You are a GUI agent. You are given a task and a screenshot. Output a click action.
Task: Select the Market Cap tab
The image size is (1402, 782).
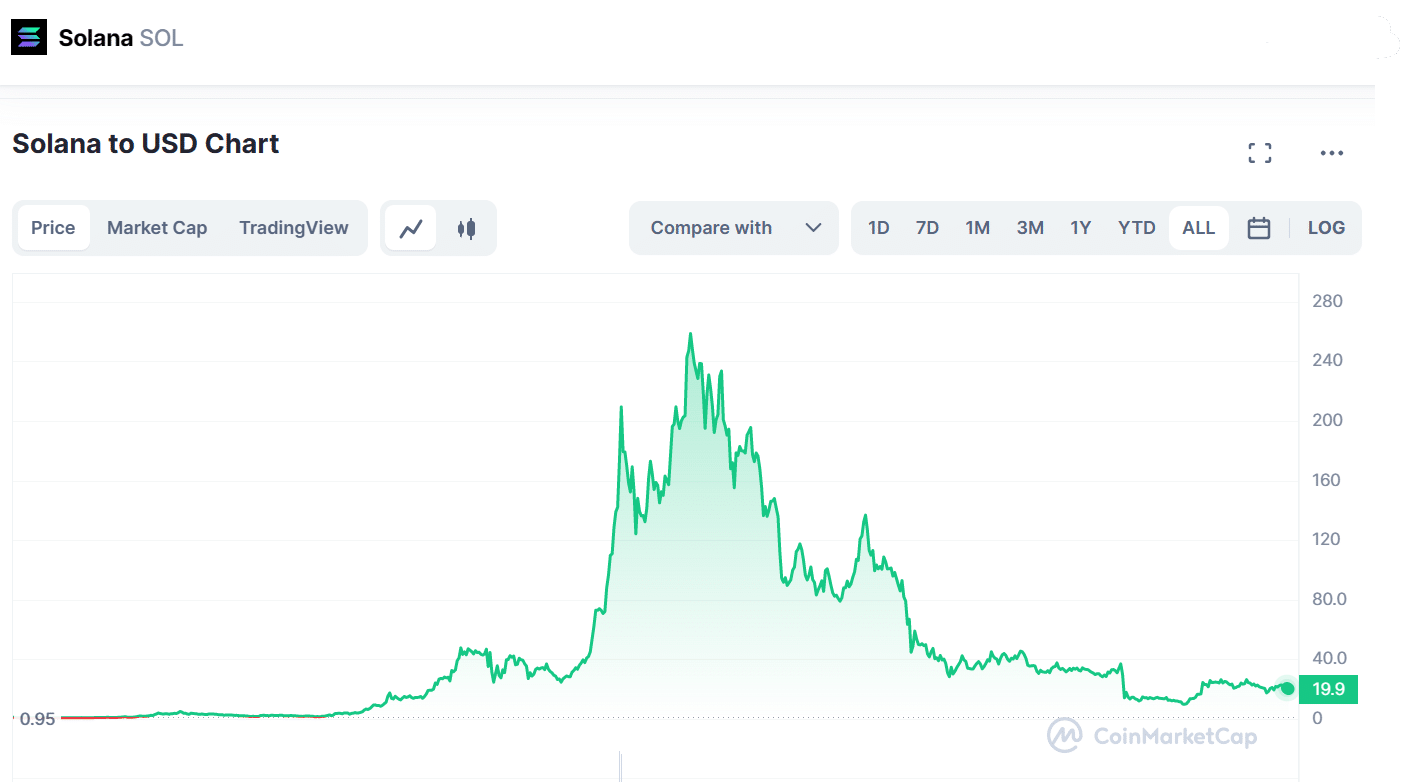click(157, 228)
